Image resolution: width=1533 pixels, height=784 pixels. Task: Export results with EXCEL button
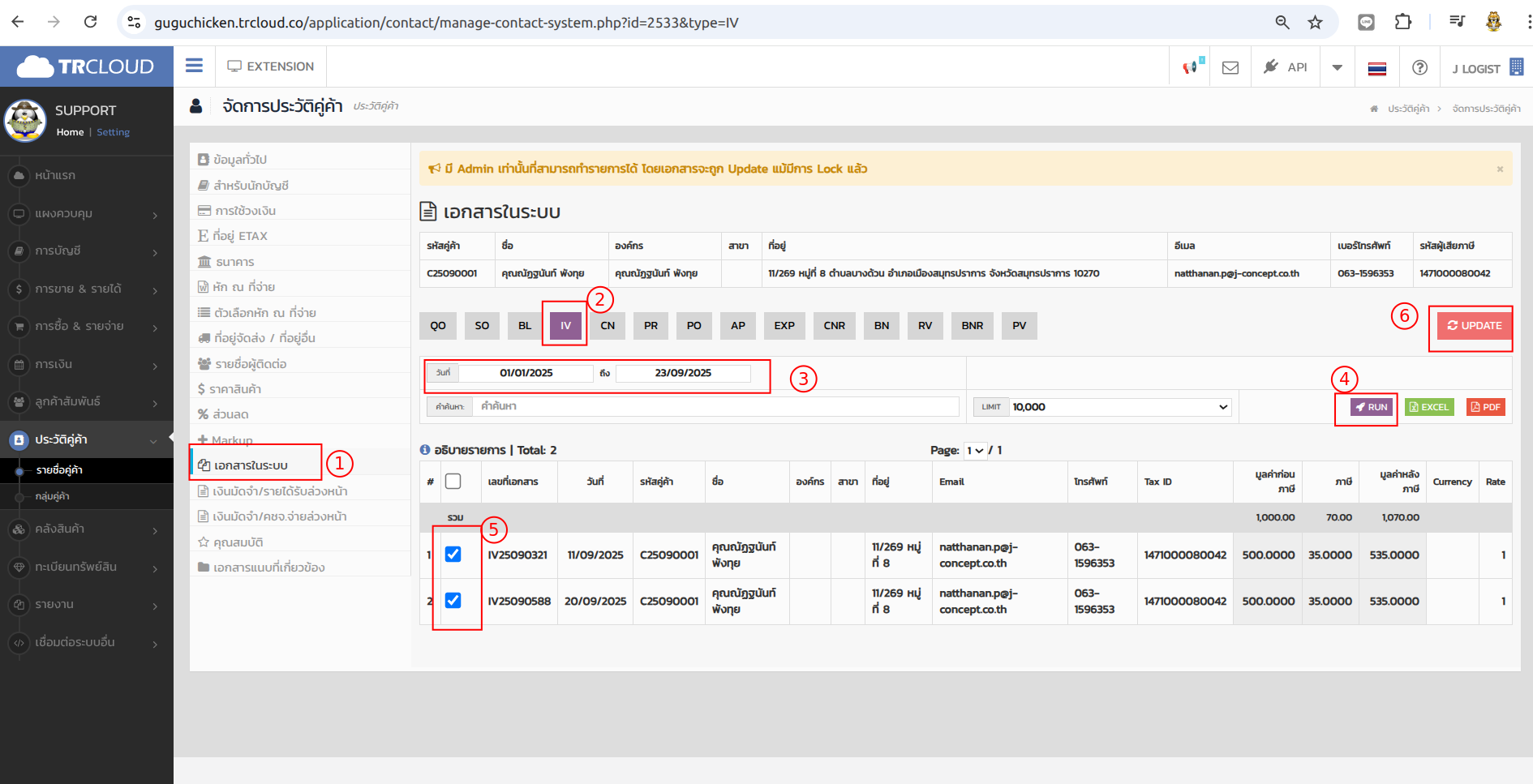pos(1429,407)
